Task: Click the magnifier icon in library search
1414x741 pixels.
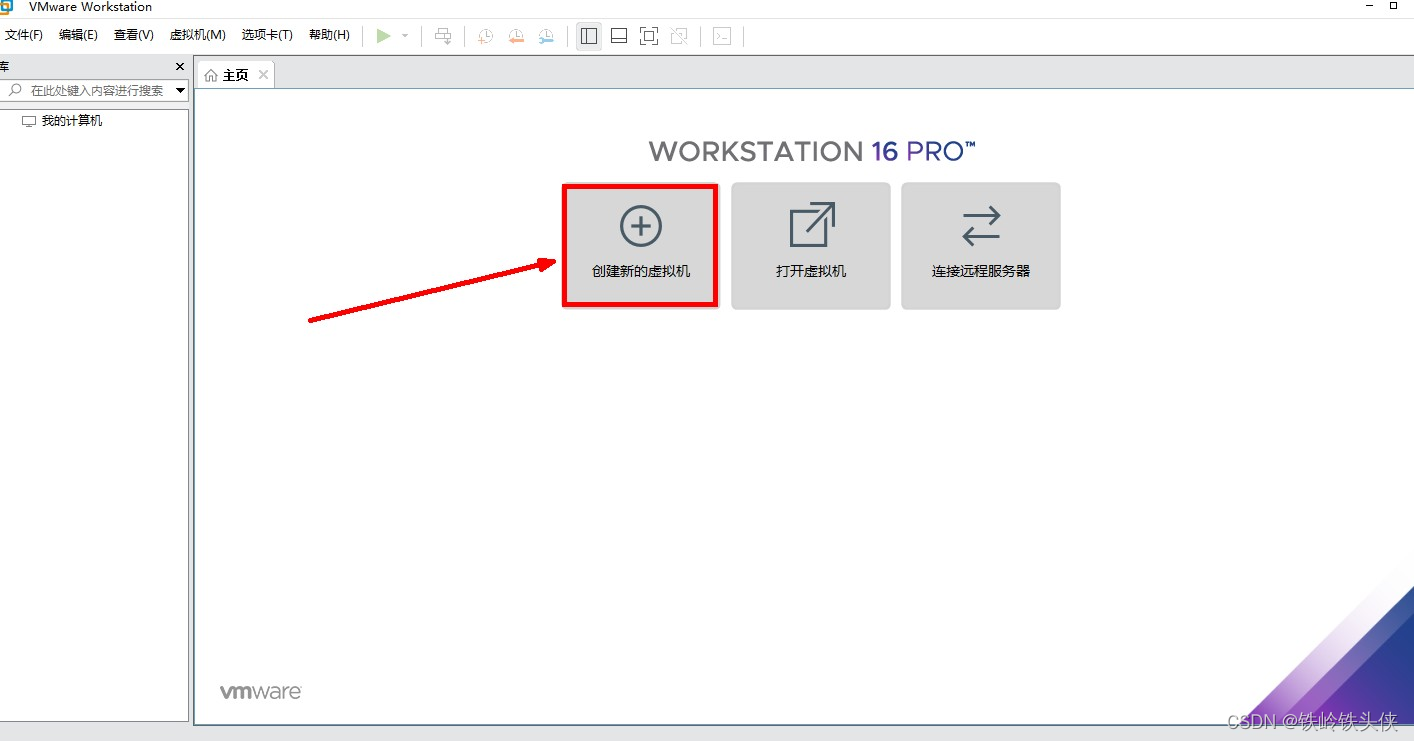Action: tap(15, 90)
